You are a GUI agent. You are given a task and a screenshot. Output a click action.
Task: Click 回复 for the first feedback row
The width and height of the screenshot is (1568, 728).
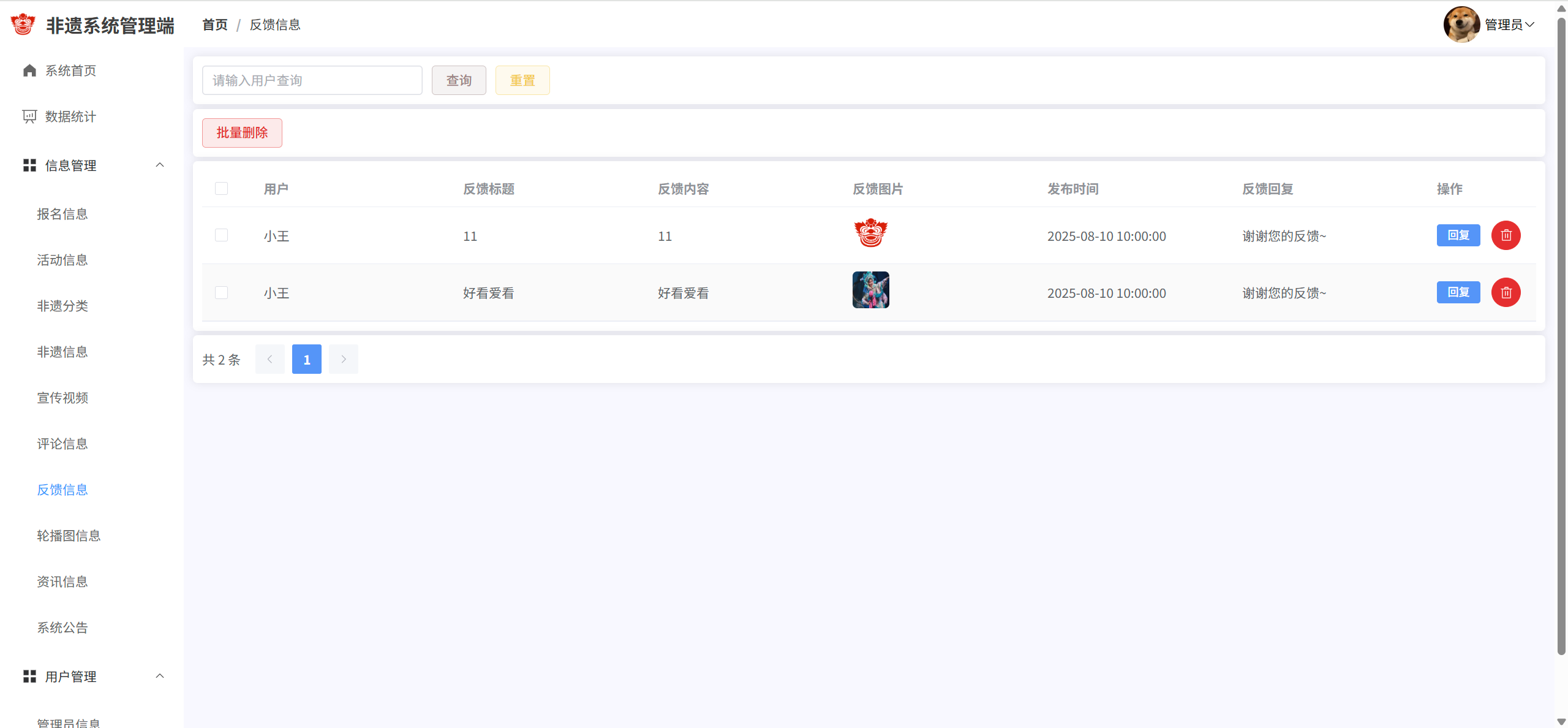coord(1458,235)
